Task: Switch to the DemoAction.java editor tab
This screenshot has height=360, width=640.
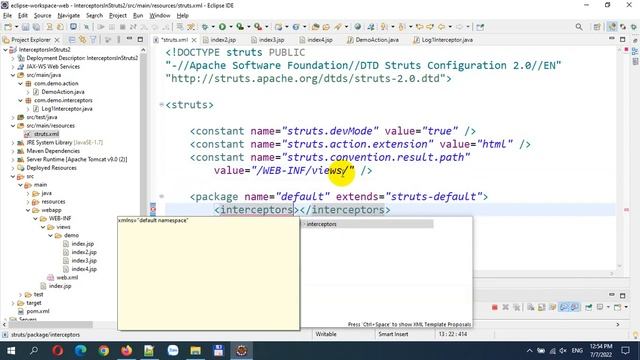Action: (373, 40)
